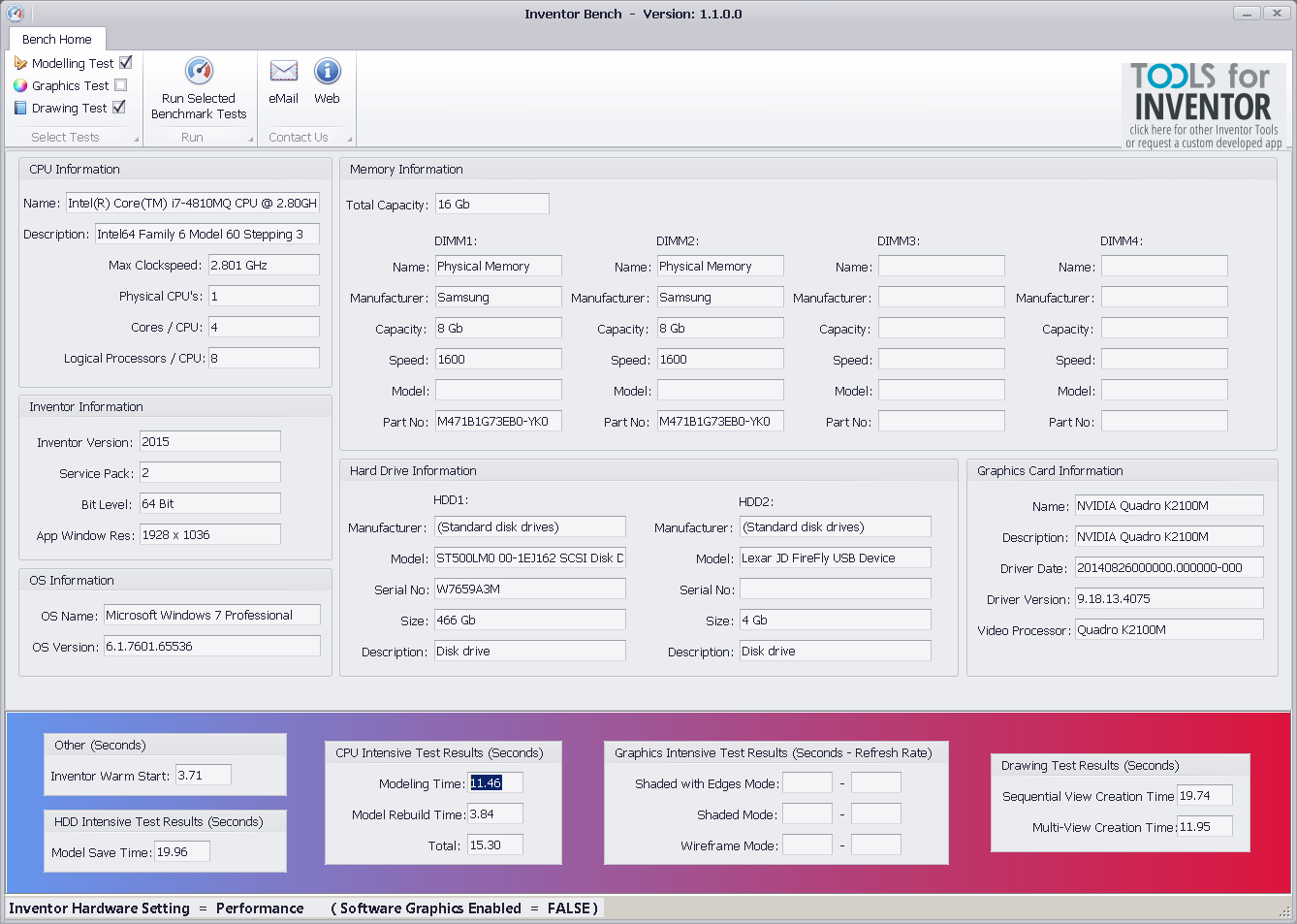Uncheck the Modelling Test checkbox
This screenshot has height=924, width=1297.
(125, 62)
